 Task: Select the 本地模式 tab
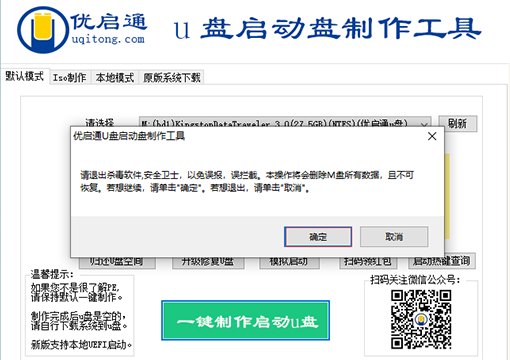pos(115,78)
